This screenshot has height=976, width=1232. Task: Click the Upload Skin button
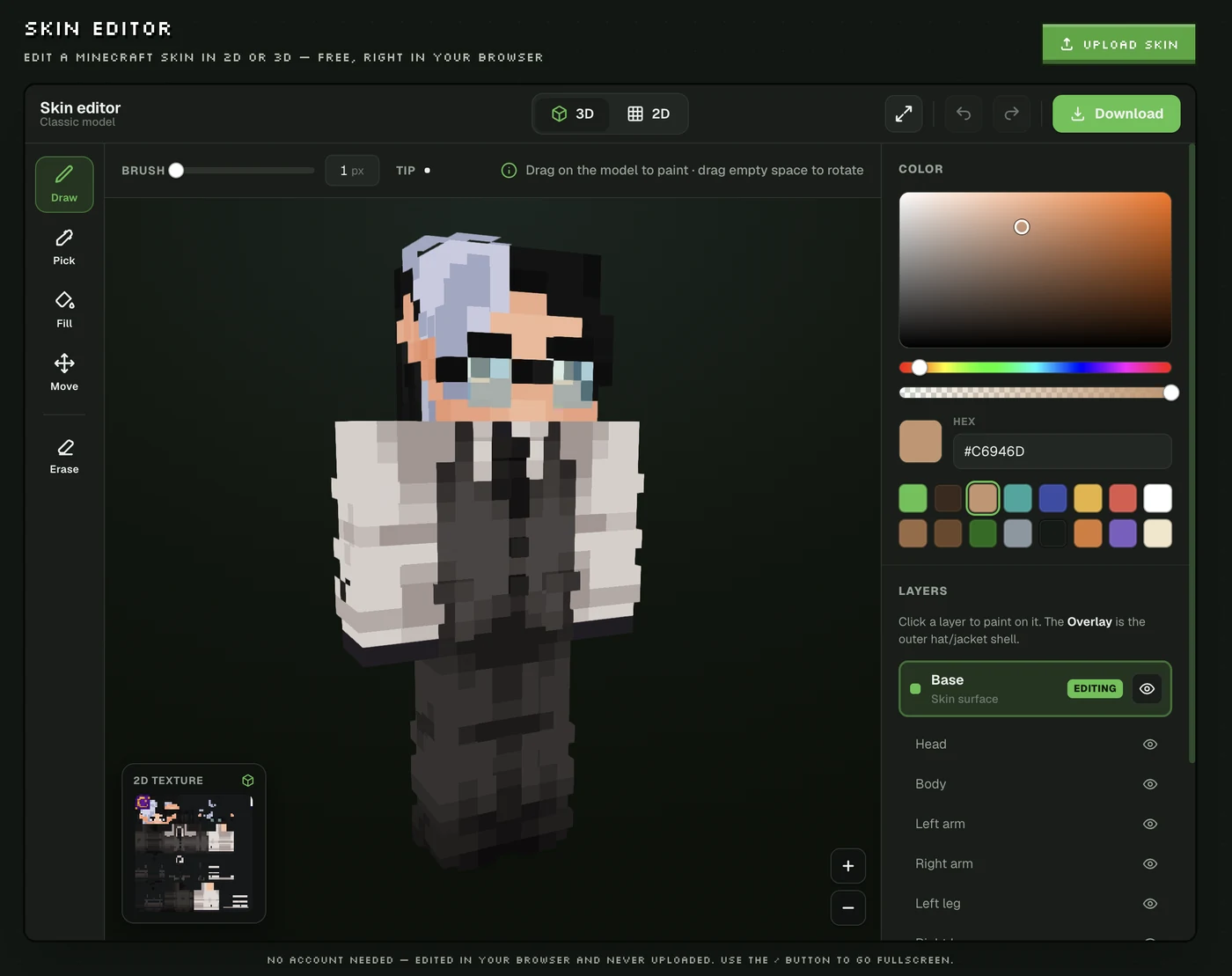click(x=1118, y=44)
